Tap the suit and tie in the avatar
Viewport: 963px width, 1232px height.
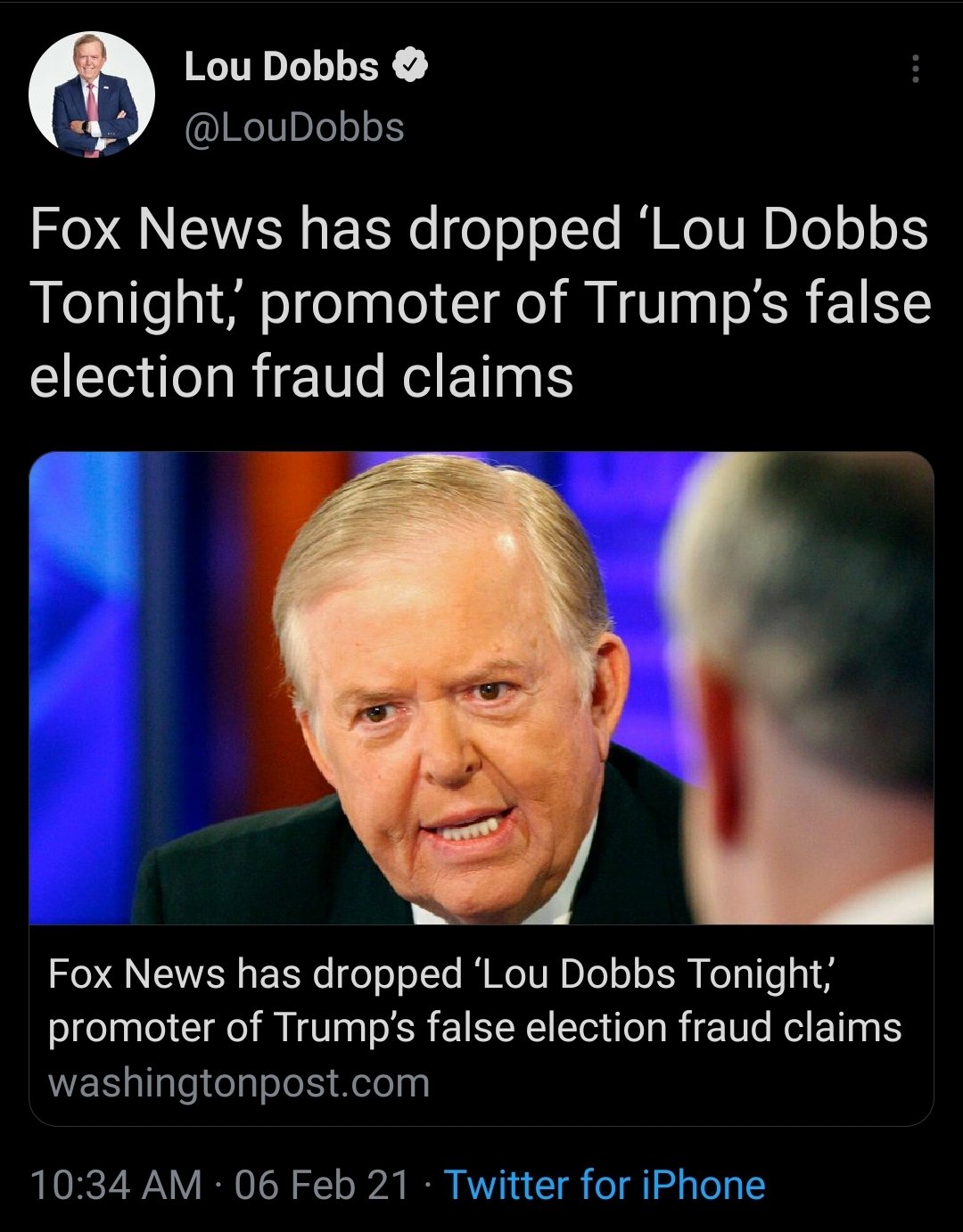click(93, 120)
